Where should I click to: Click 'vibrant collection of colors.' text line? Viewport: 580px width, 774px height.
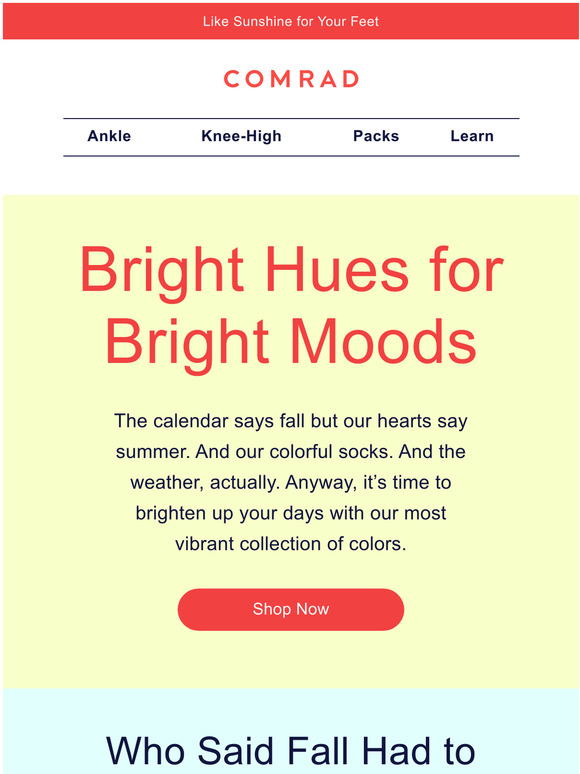(x=291, y=543)
